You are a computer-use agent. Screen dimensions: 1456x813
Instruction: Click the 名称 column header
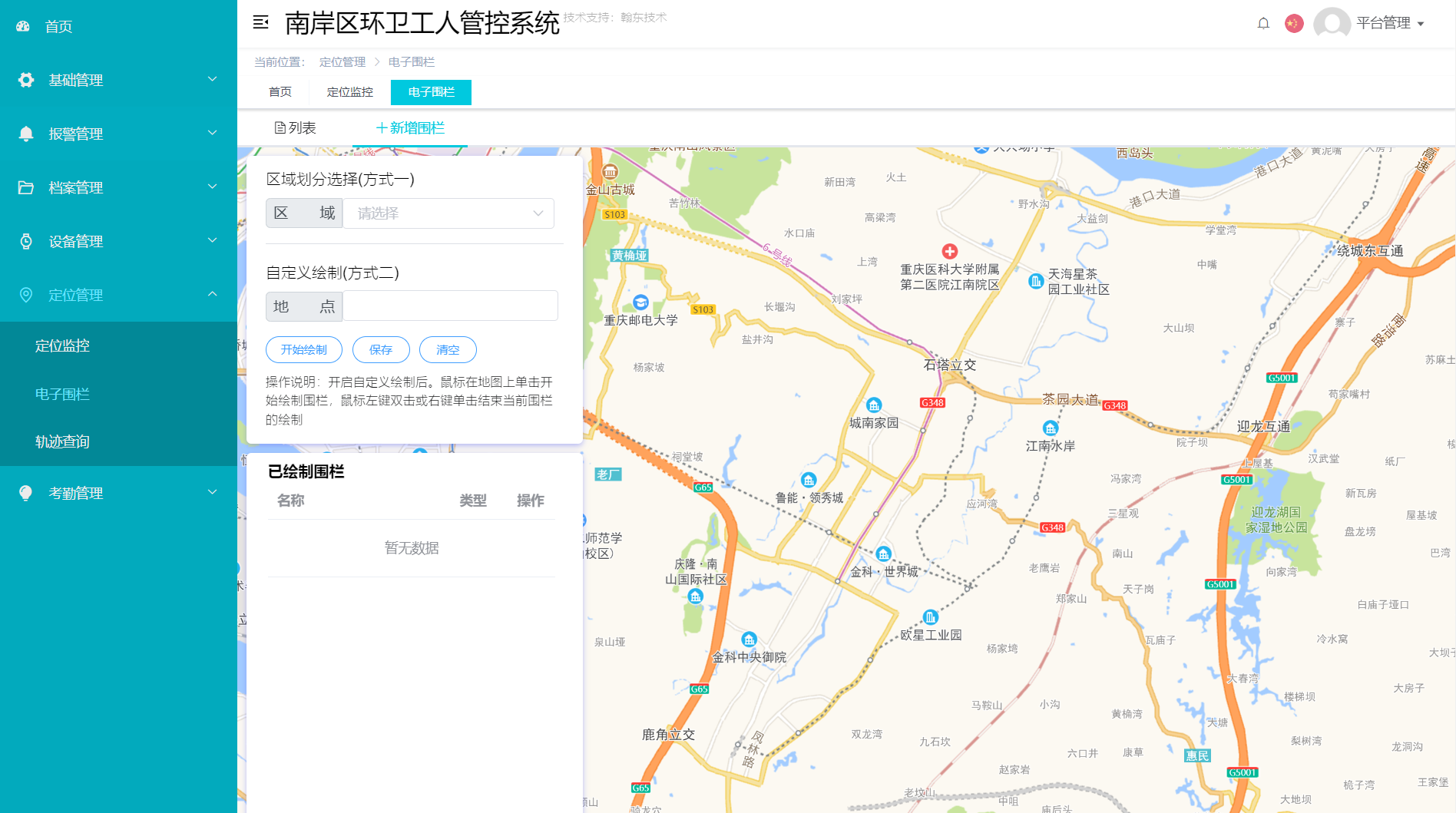[291, 501]
